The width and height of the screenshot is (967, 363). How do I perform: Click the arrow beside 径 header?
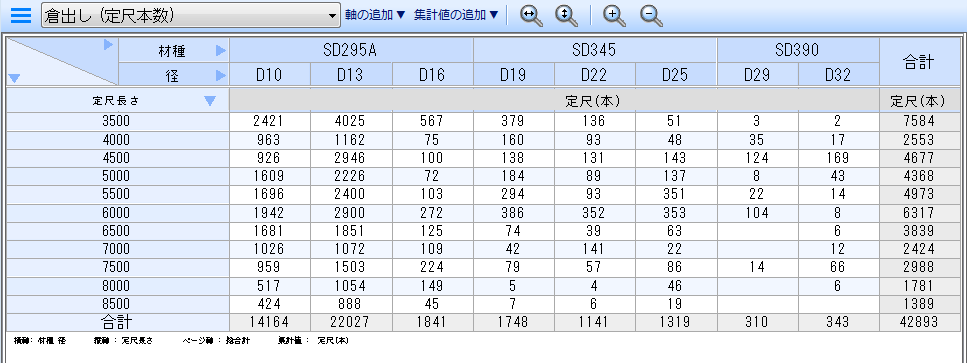coord(221,75)
